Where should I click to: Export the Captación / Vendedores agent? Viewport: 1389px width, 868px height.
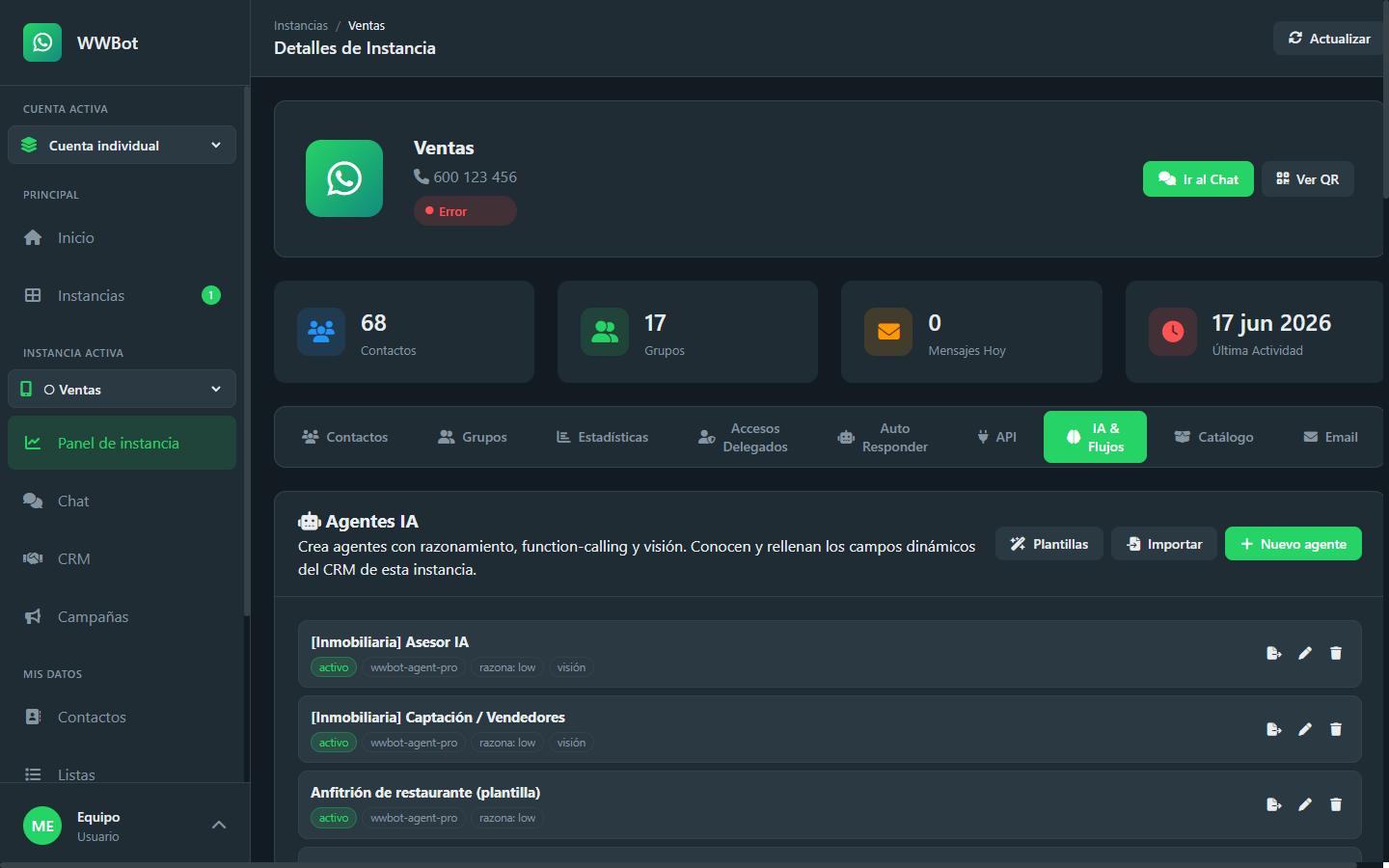point(1274,729)
